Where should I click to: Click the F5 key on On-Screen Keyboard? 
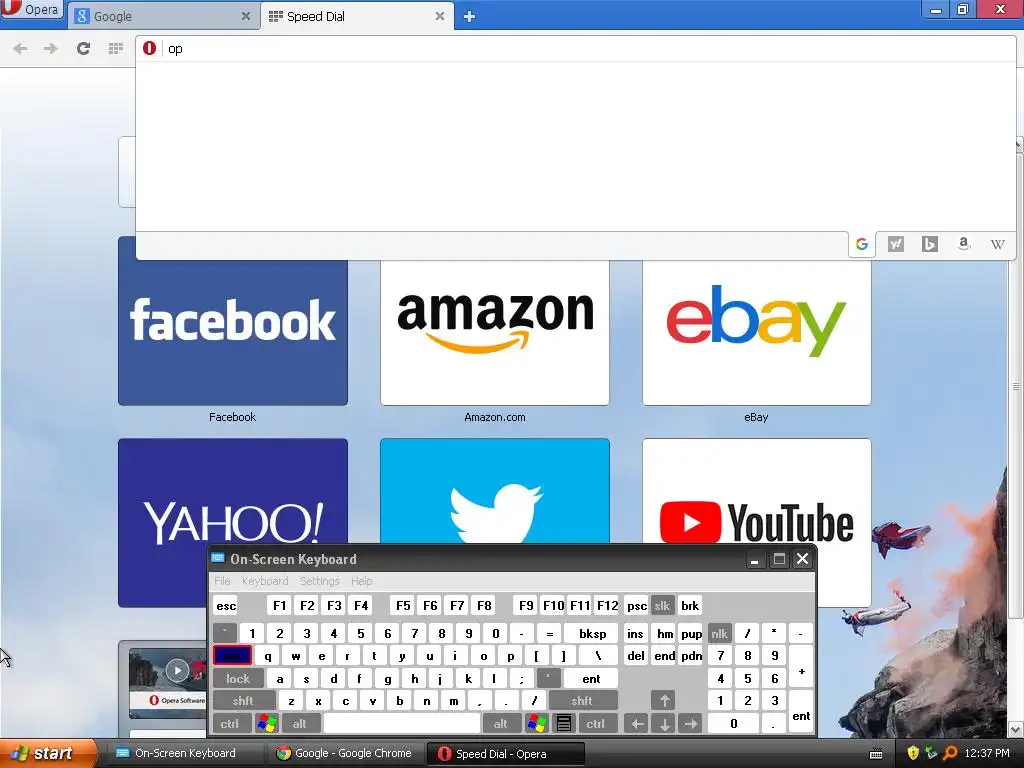pyautogui.click(x=403, y=606)
